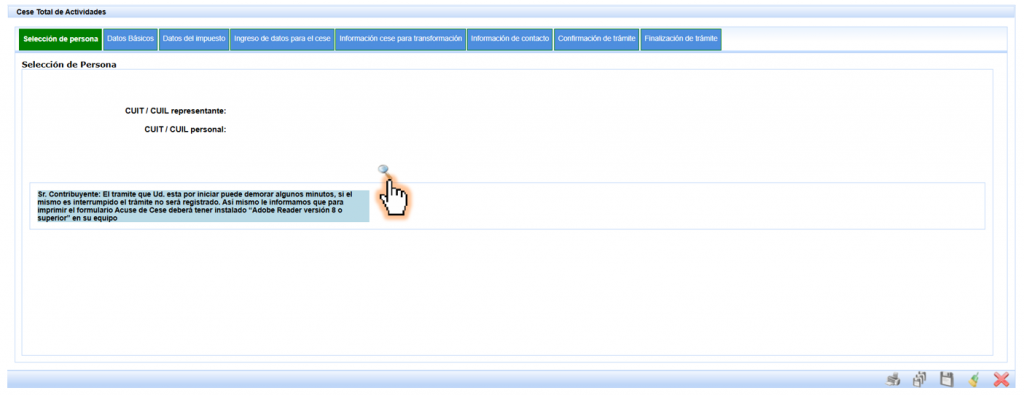Viewport: 1024px width, 396px height.
Task: Click the save-all multiple disks icon
Action: (920, 379)
